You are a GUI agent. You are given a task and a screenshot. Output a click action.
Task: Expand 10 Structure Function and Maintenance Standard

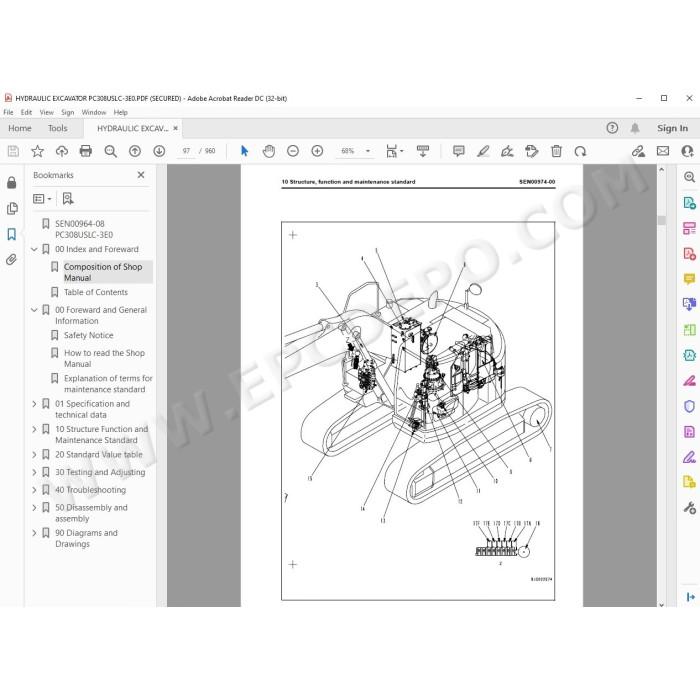tap(34, 429)
